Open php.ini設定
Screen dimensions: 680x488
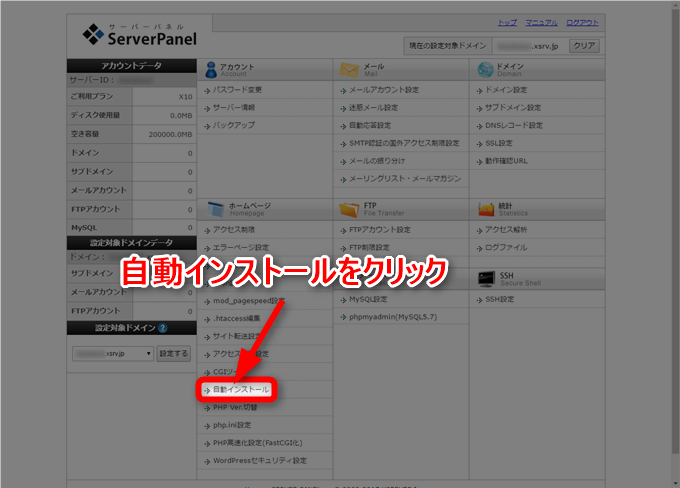(x=232, y=425)
